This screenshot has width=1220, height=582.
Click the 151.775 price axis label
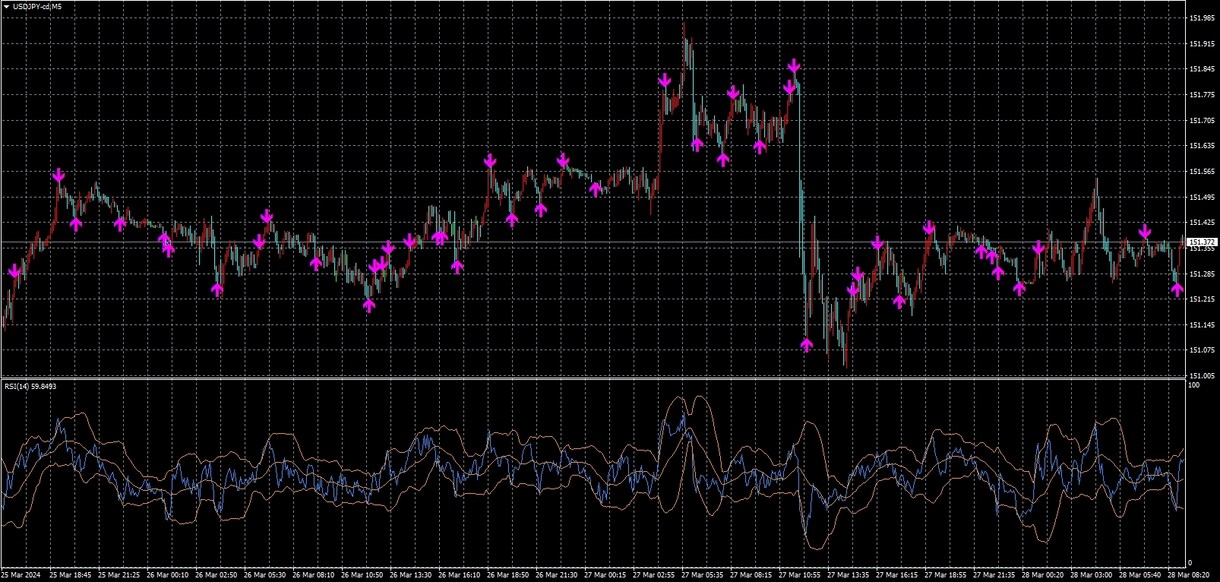click(x=1202, y=95)
